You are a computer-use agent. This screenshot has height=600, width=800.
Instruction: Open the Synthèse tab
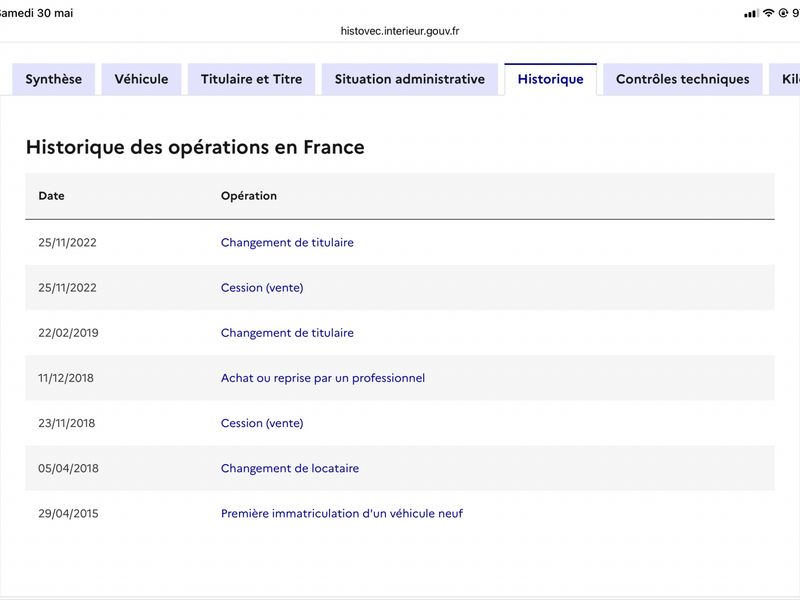(54, 79)
